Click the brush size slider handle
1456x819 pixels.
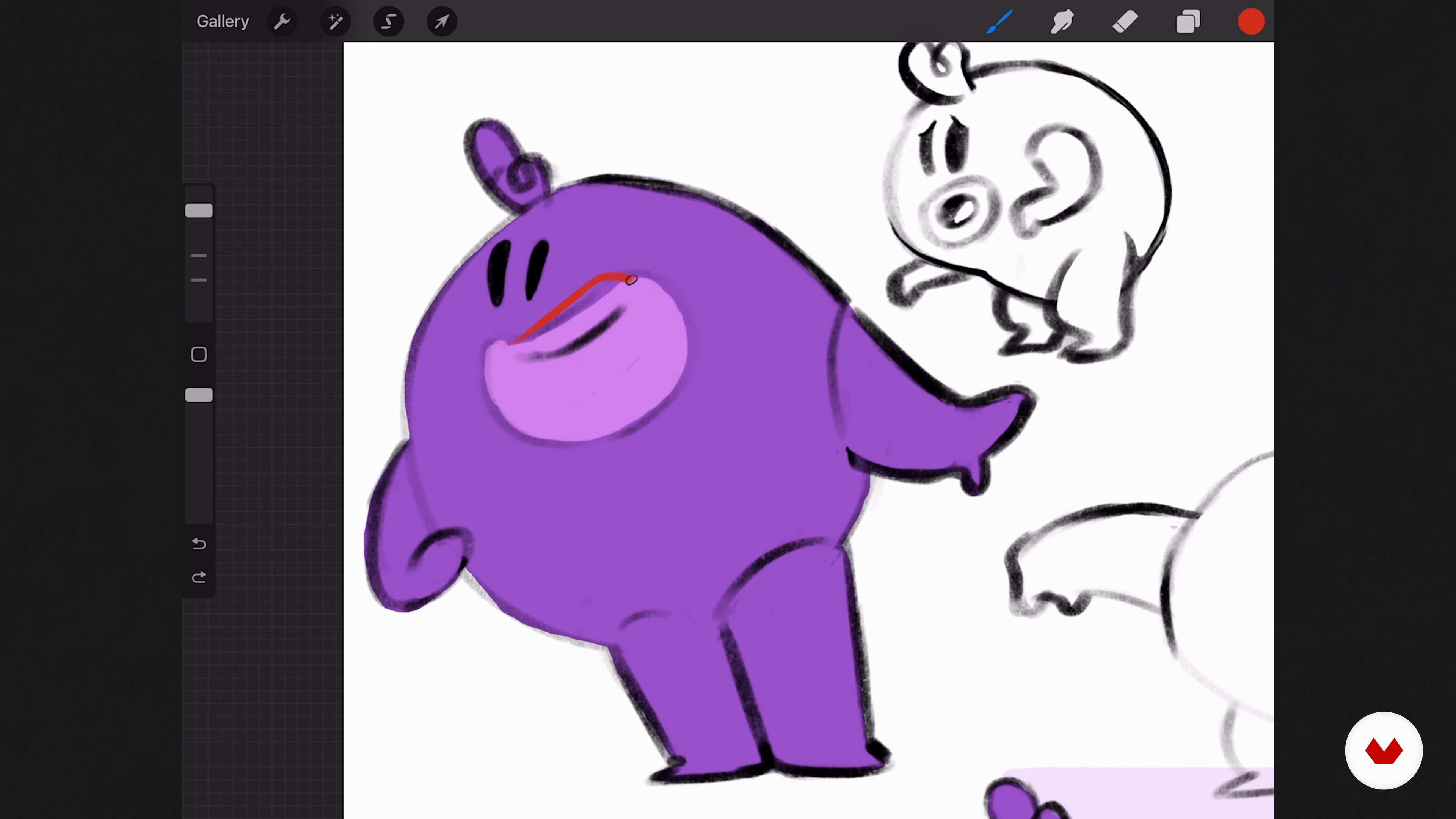click(199, 211)
